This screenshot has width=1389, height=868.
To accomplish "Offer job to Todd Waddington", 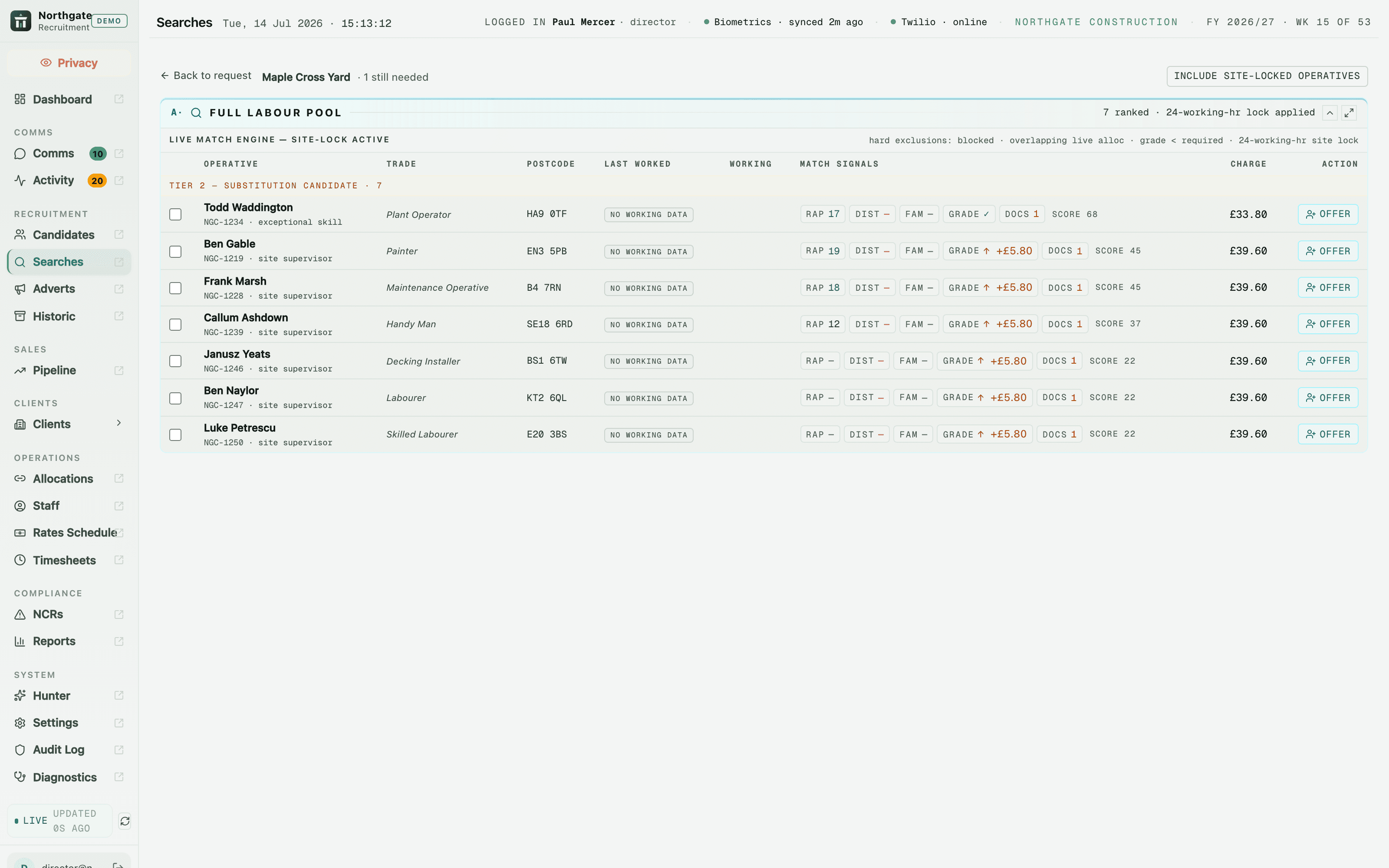I will 1328,214.
